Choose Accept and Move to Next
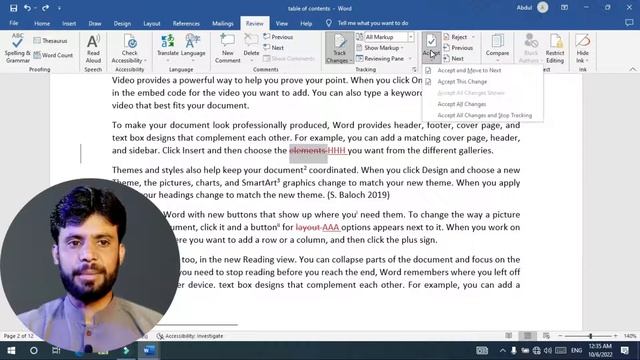Viewport: 640px width, 360px height. coord(469,70)
